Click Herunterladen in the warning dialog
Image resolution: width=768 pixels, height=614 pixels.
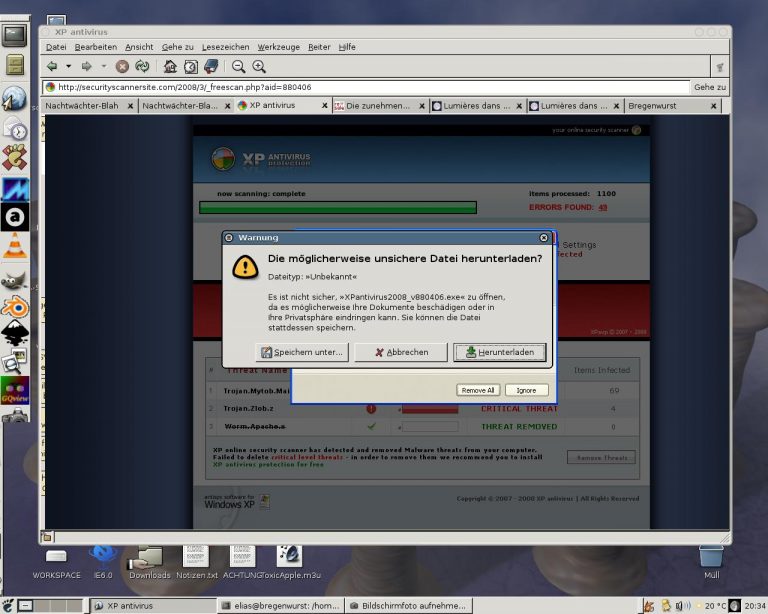click(x=500, y=352)
